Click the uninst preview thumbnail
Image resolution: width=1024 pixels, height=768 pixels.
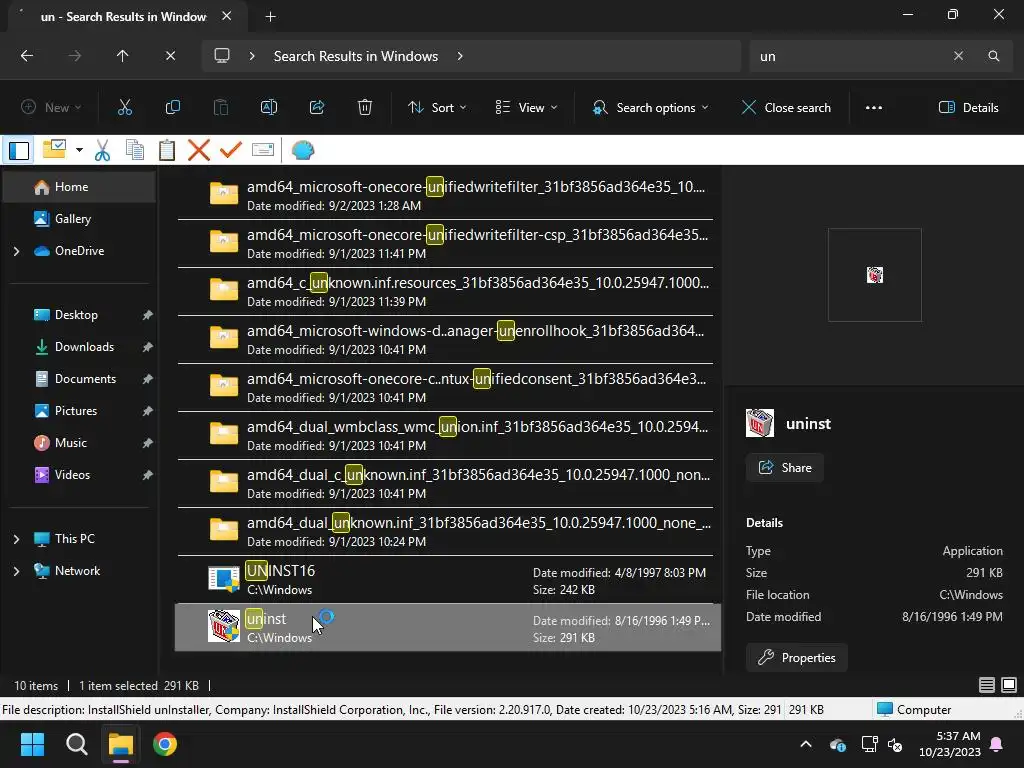tap(874, 275)
